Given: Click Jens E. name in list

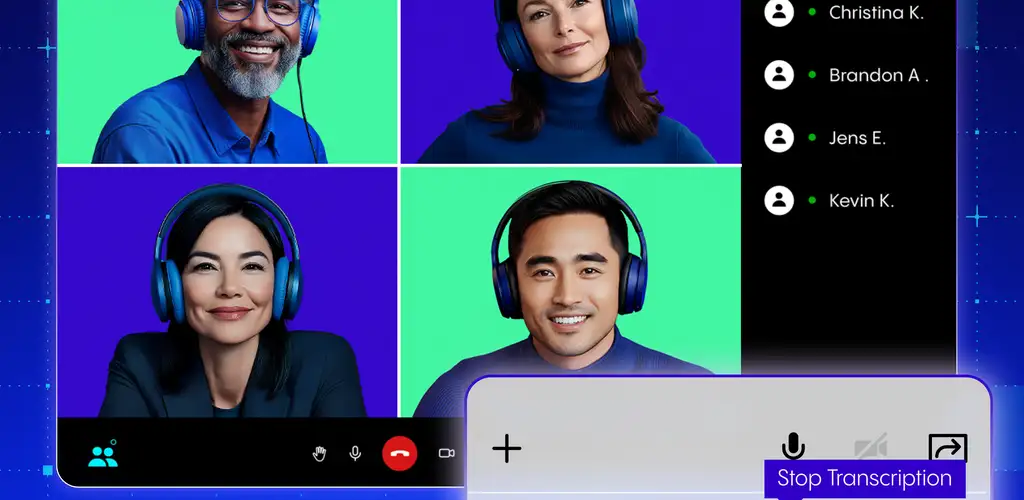Looking at the screenshot, I should [x=857, y=138].
